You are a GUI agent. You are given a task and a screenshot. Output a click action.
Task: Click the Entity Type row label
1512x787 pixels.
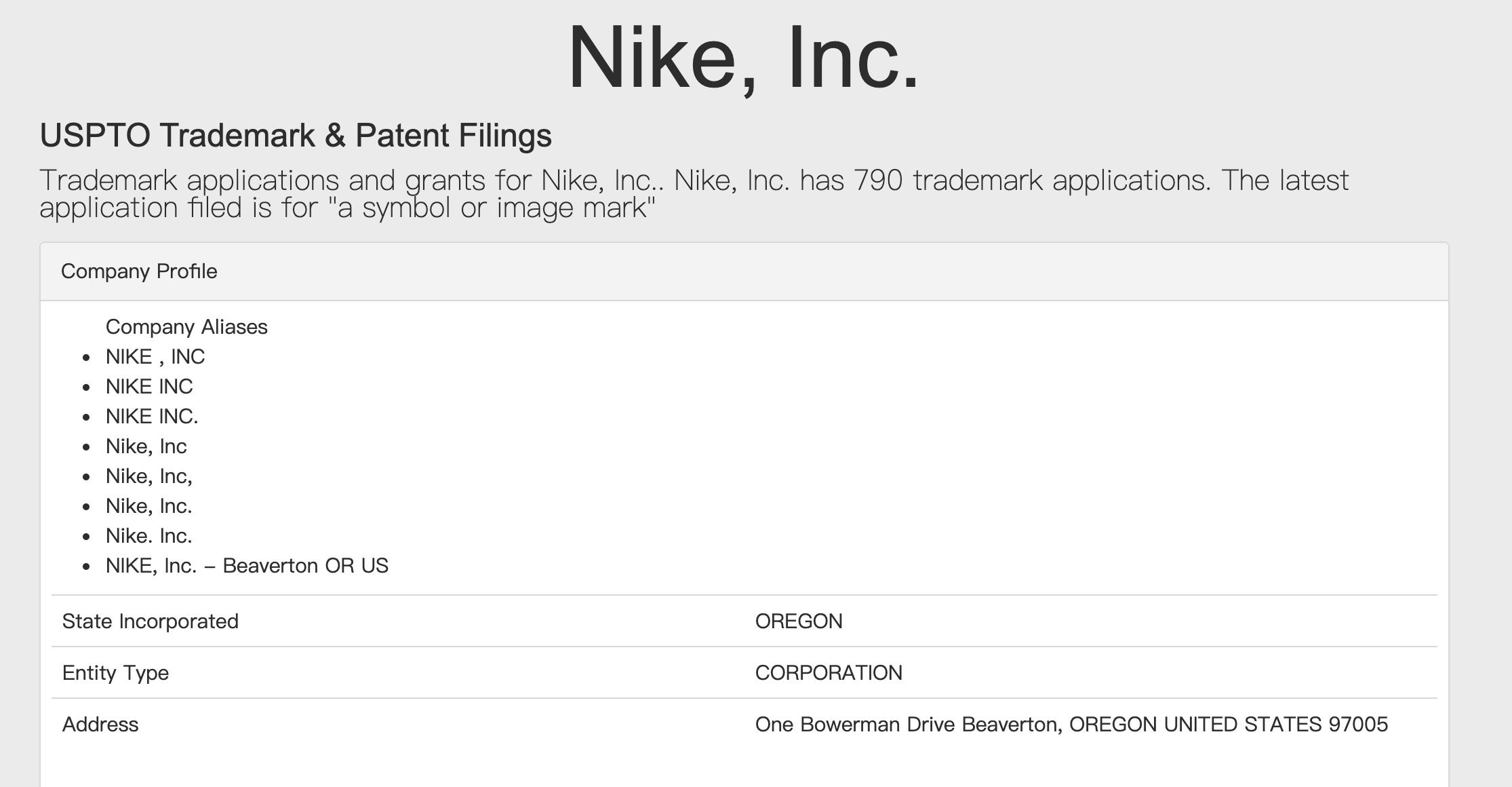(115, 673)
